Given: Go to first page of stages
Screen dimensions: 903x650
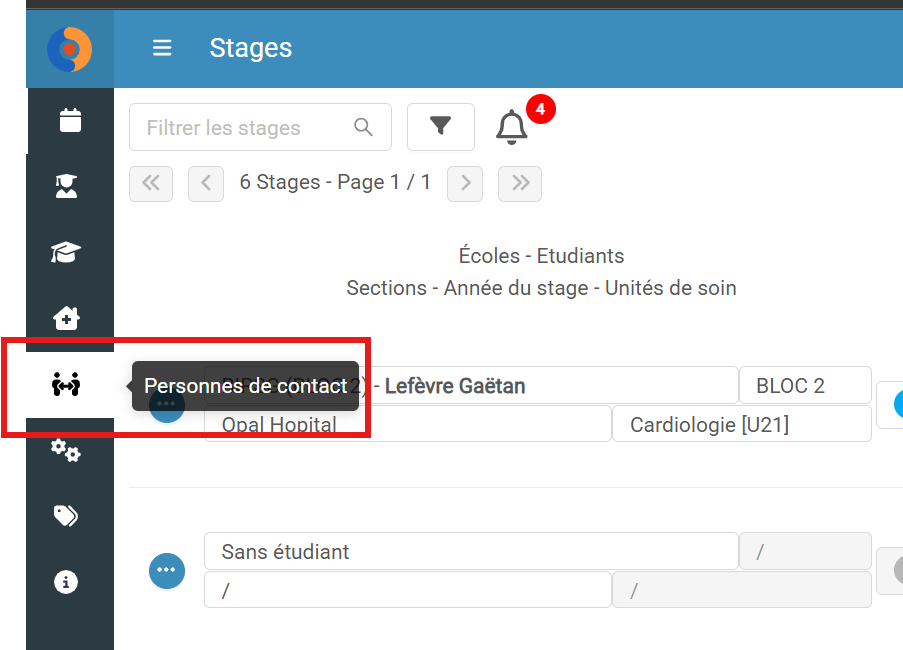Looking at the screenshot, I should point(151,184).
